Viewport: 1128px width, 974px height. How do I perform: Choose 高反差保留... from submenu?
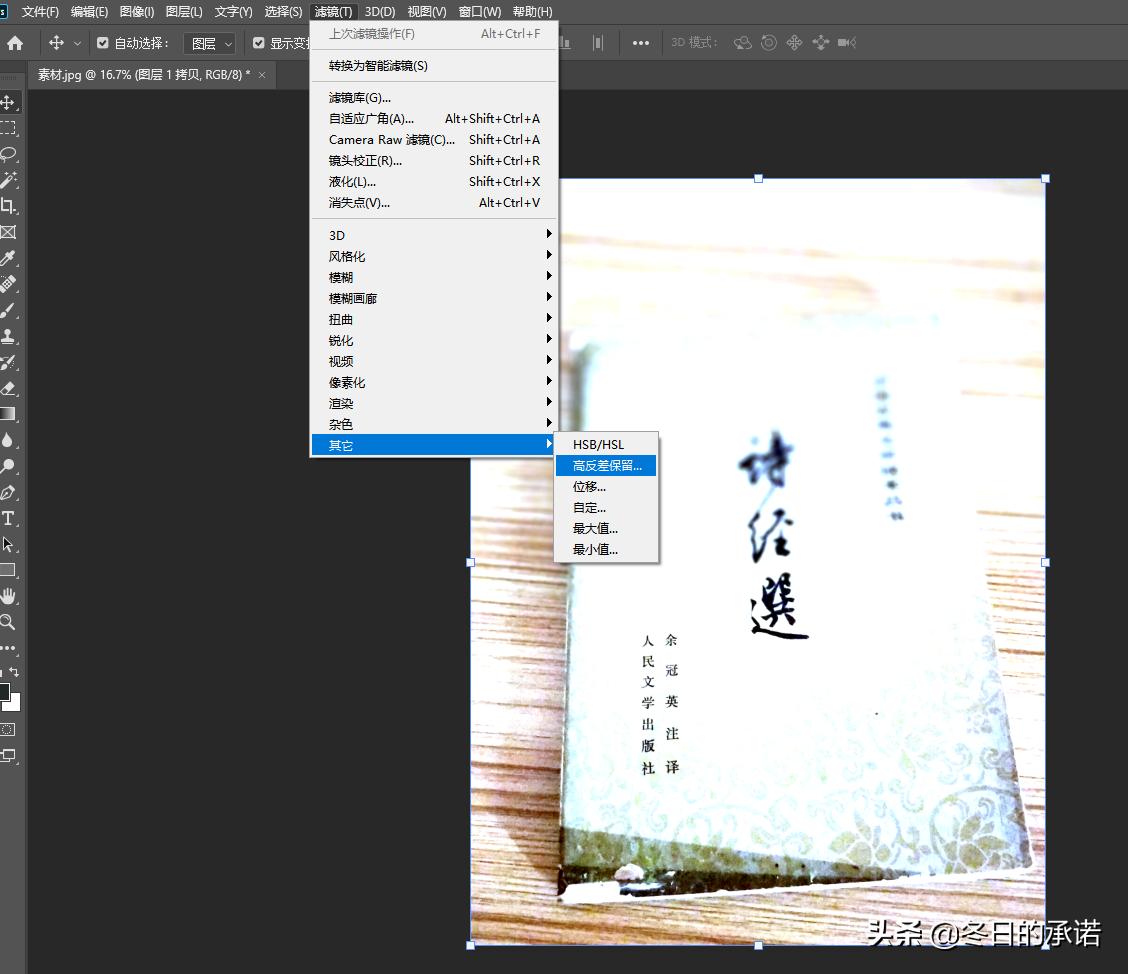pos(606,466)
